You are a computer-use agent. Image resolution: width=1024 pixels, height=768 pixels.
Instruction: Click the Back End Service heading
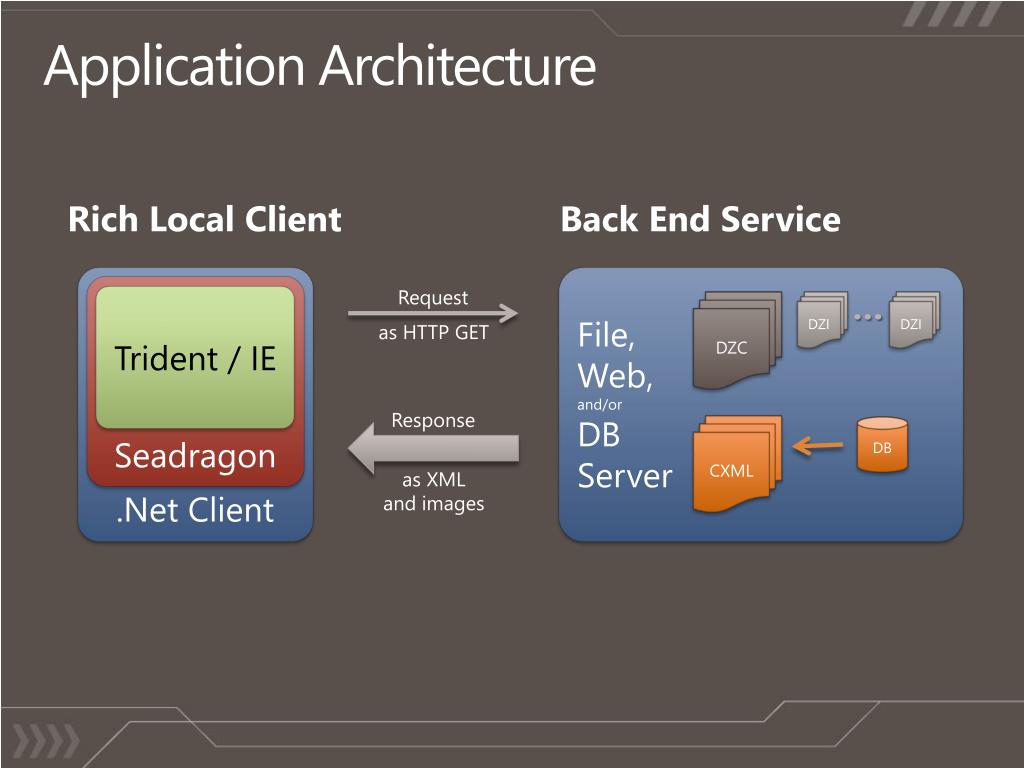point(700,219)
